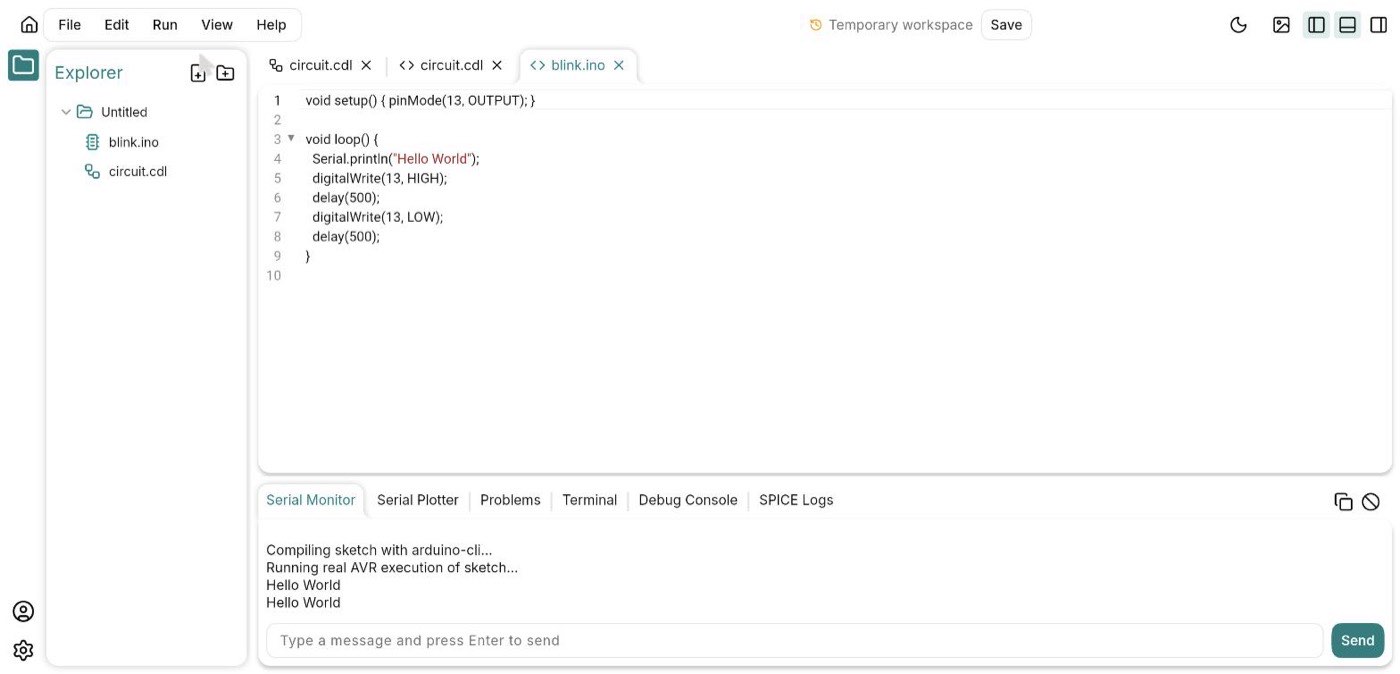Open the SPICE Logs tab

pos(796,500)
